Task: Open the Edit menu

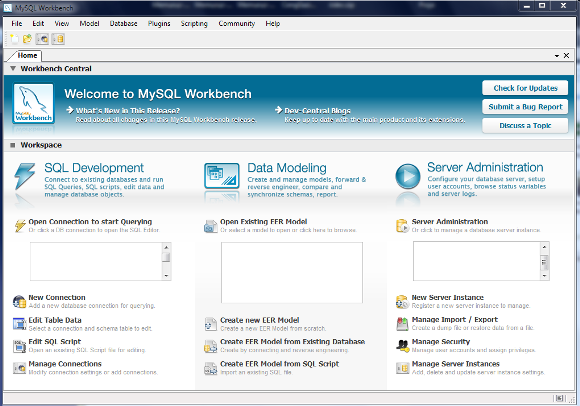Action: [x=38, y=24]
